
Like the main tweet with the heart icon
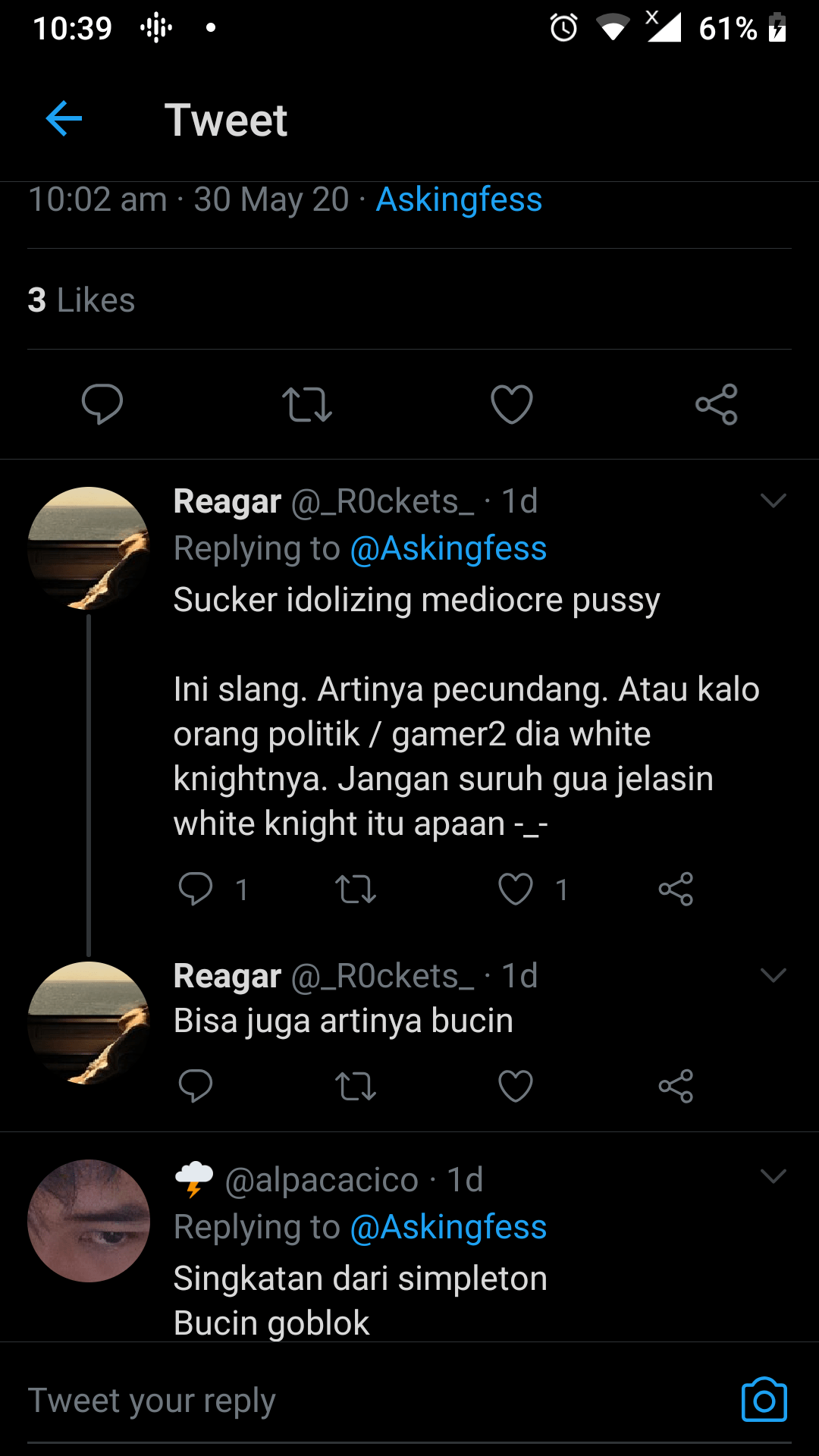click(512, 405)
